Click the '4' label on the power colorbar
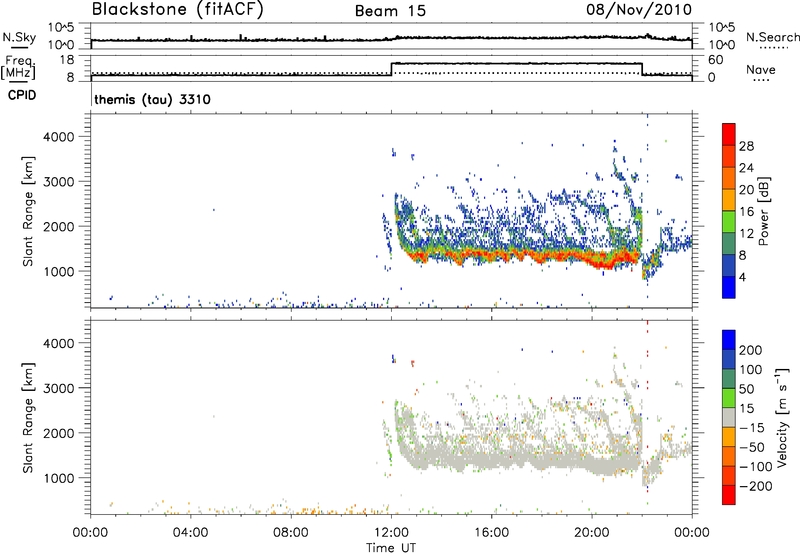Screen dimensions: 800x554 [x=743, y=277]
